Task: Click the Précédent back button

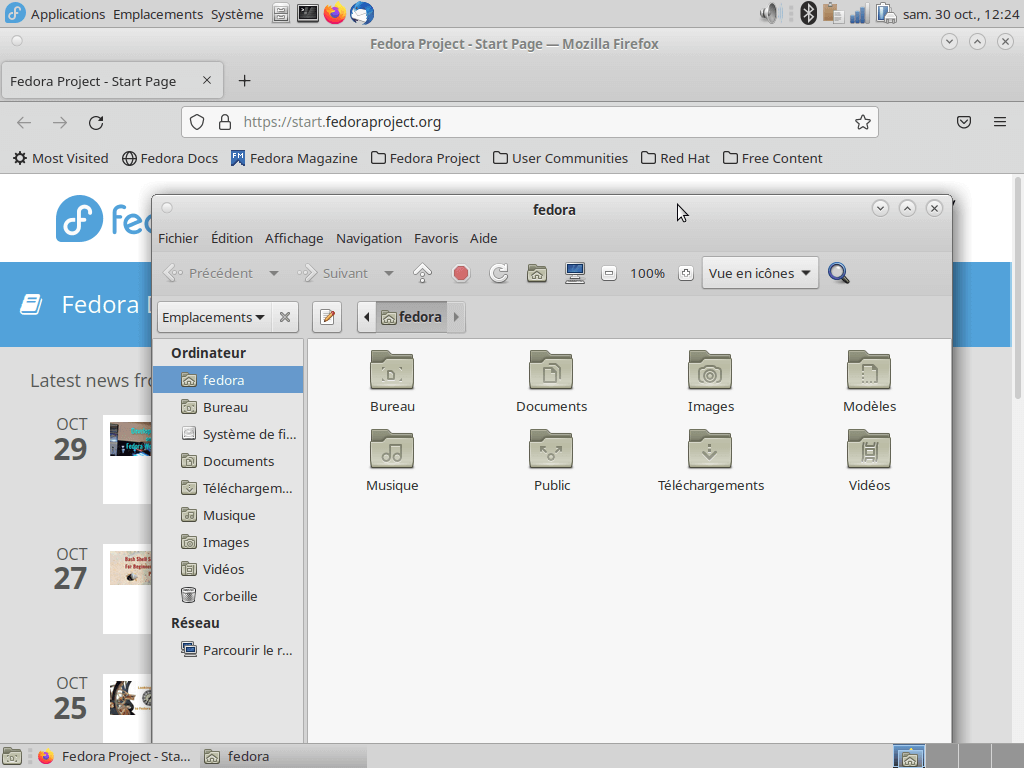Action: pos(208,273)
